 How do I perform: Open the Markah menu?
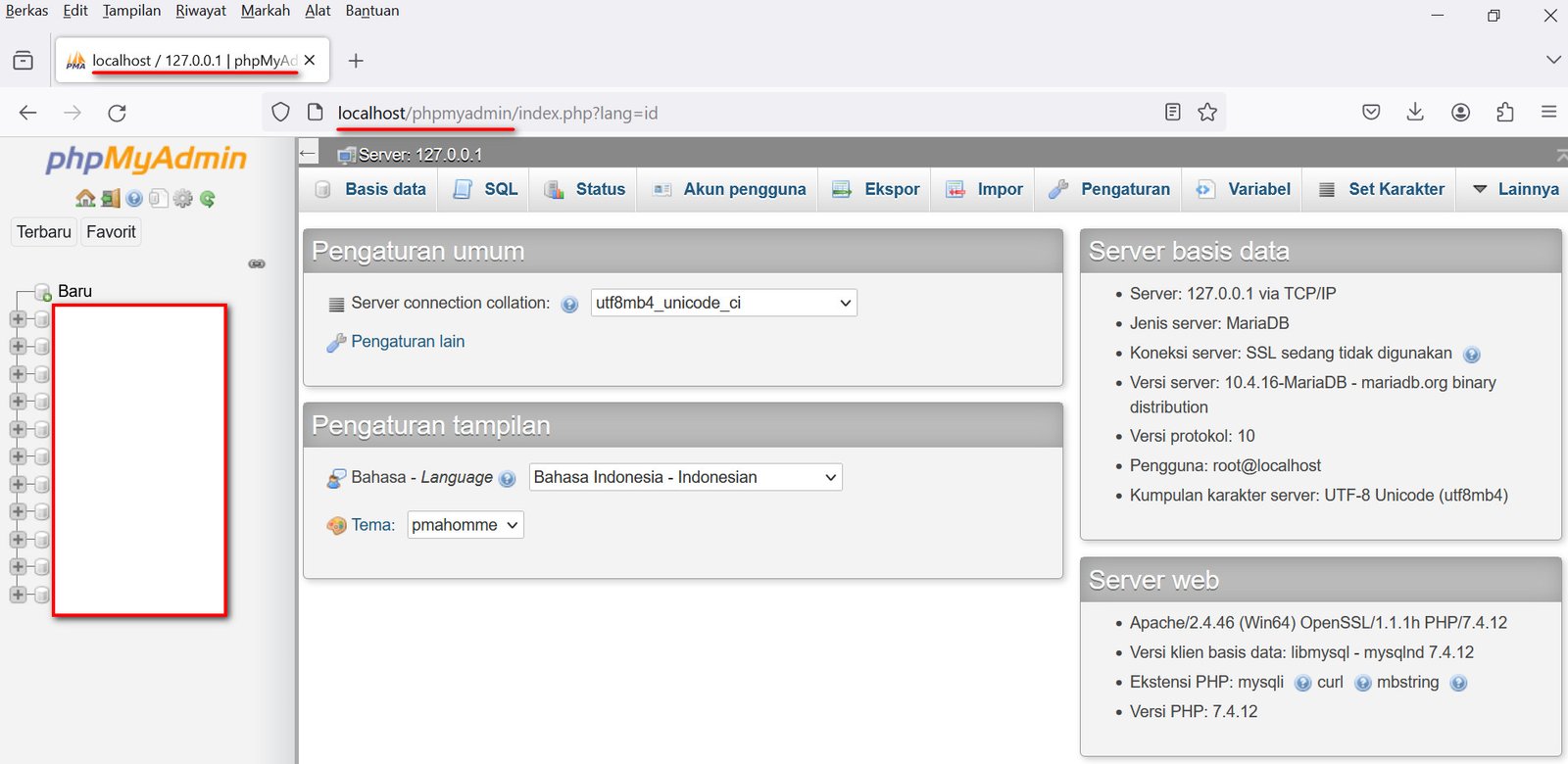266,11
